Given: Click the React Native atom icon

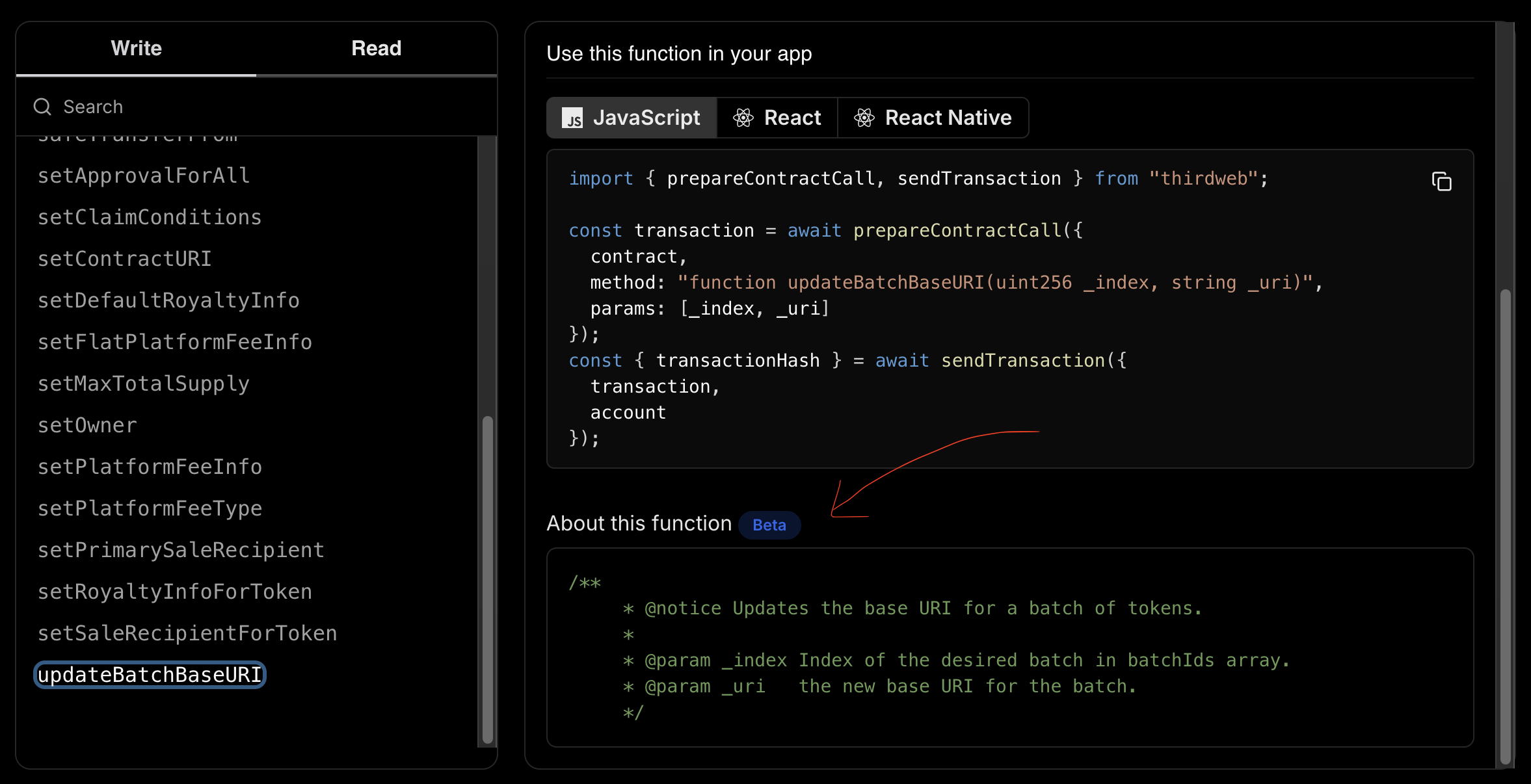Looking at the screenshot, I should [x=864, y=118].
